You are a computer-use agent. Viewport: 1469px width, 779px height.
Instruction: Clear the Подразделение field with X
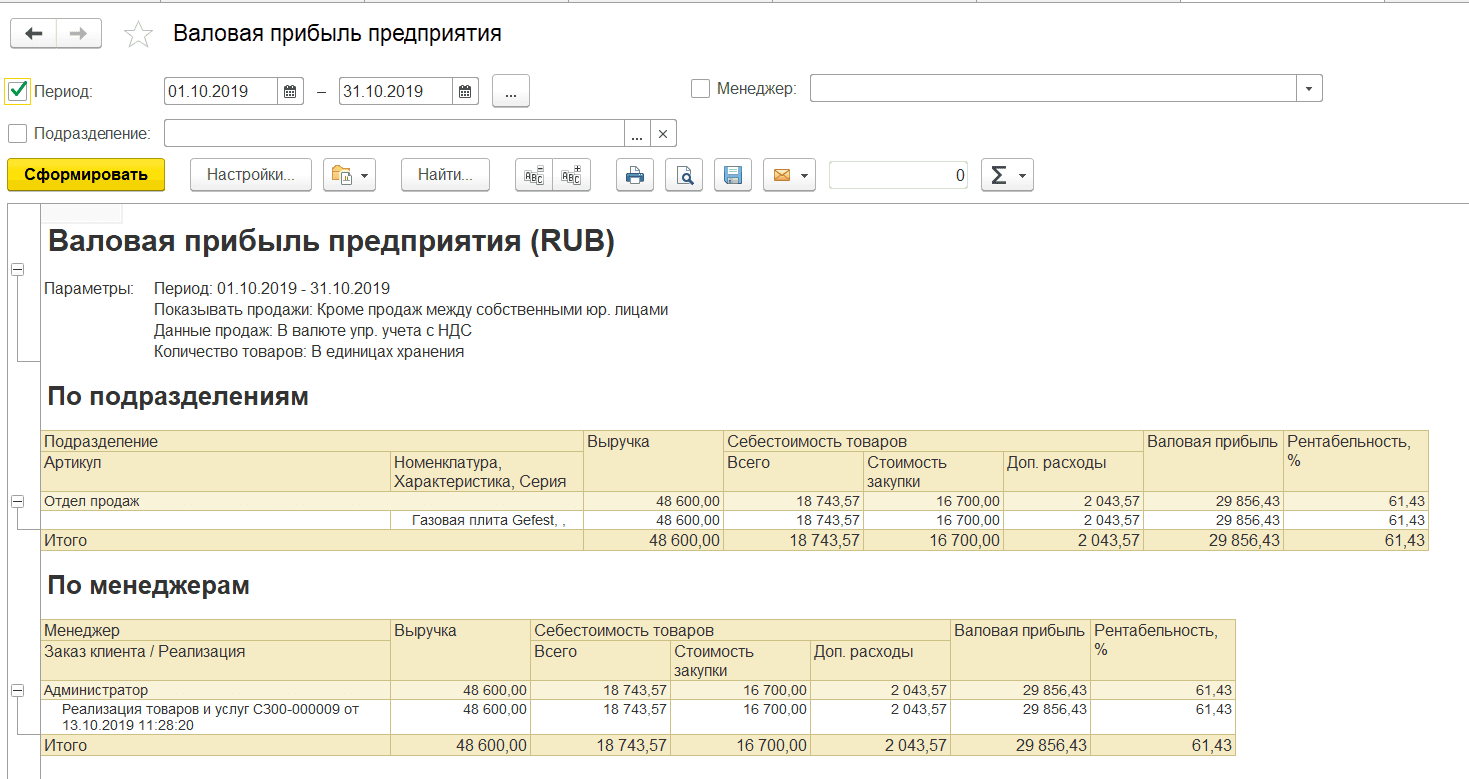pos(664,133)
